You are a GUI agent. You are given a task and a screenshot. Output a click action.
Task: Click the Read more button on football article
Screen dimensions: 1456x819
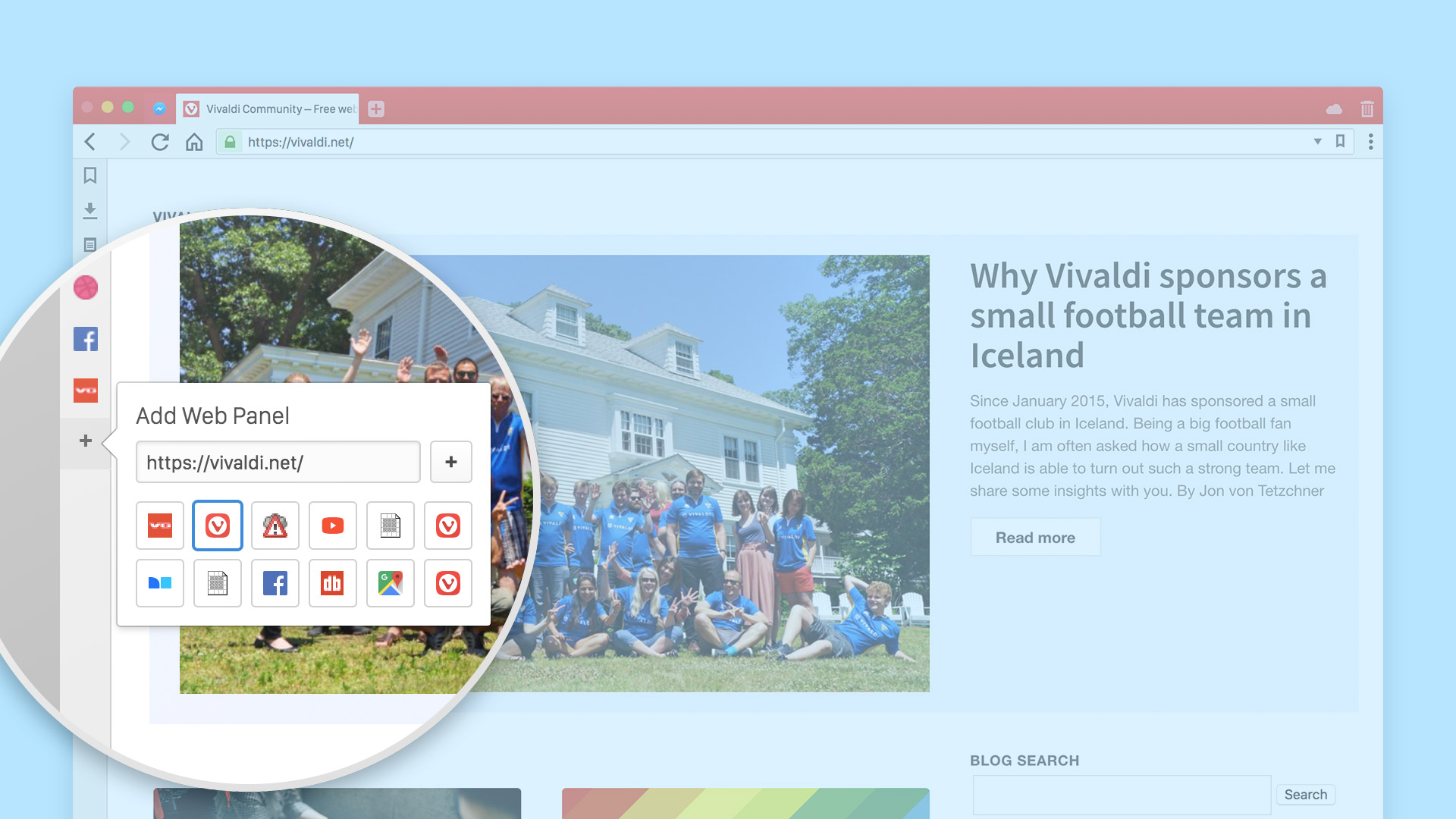[1035, 537]
